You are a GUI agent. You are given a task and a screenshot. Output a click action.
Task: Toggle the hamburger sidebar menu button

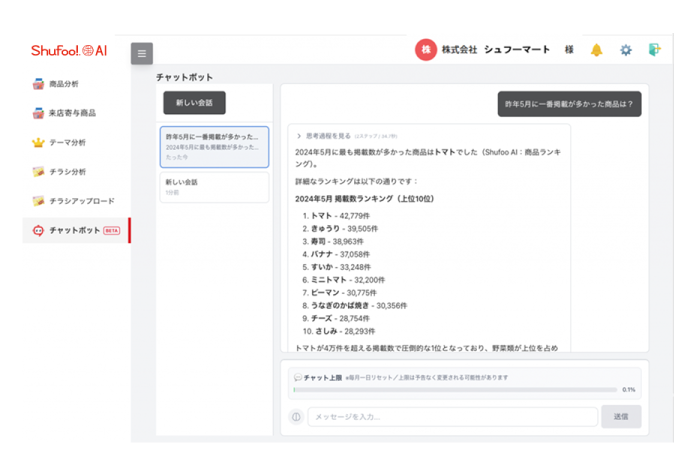point(142,54)
